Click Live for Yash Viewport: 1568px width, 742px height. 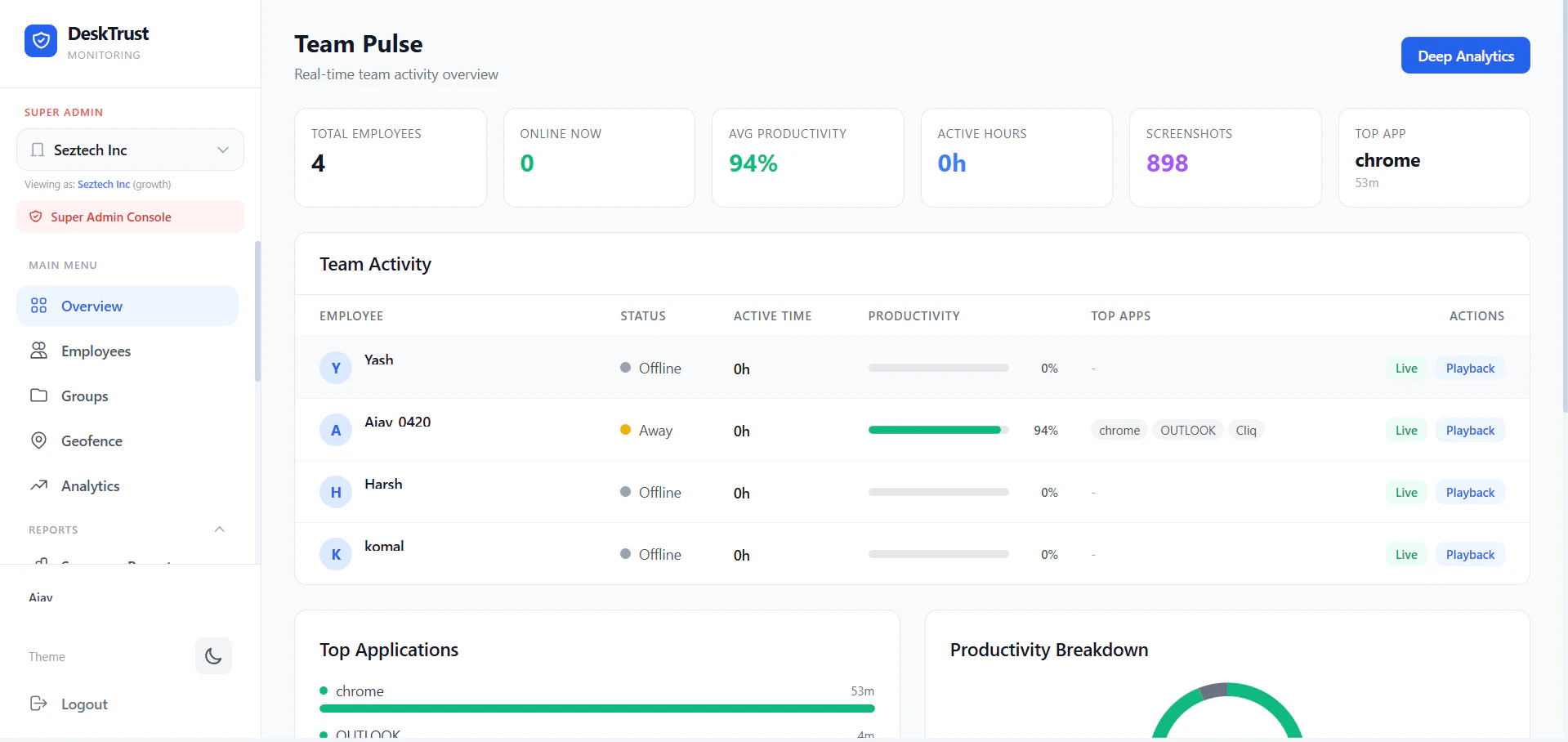tap(1406, 369)
